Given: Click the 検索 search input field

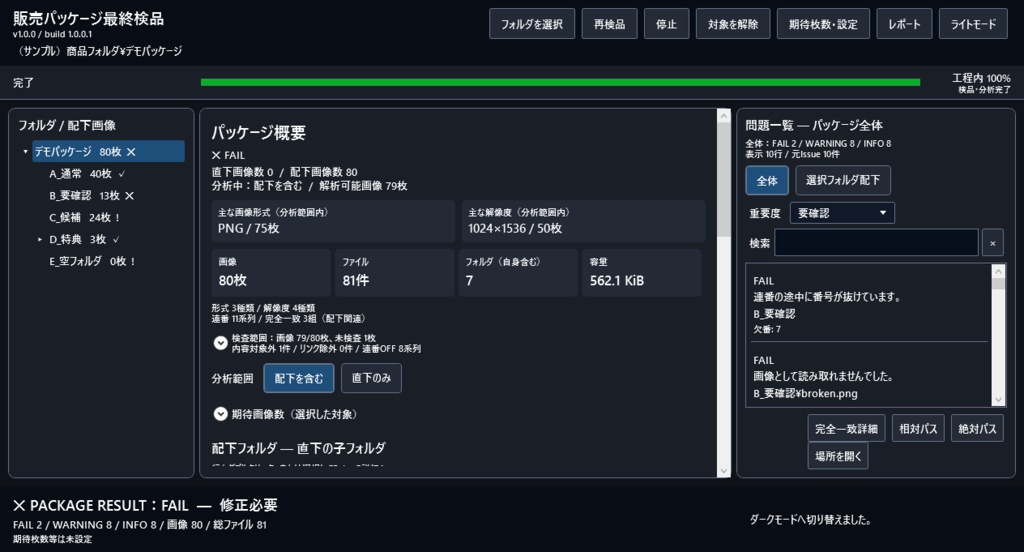Looking at the screenshot, I should [x=876, y=243].
